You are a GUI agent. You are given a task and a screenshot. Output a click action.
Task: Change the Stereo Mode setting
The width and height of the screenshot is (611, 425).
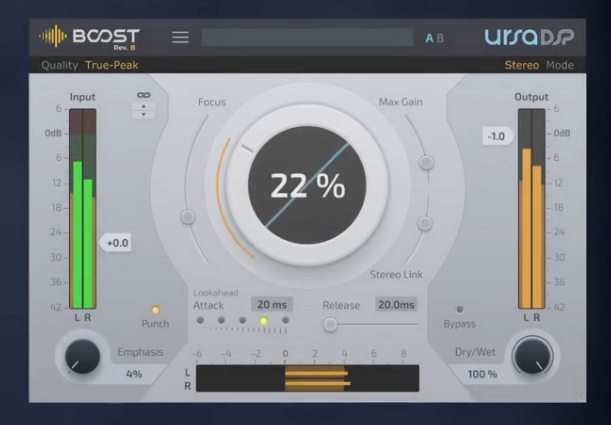pyautogui.click(x=522, y=65)
